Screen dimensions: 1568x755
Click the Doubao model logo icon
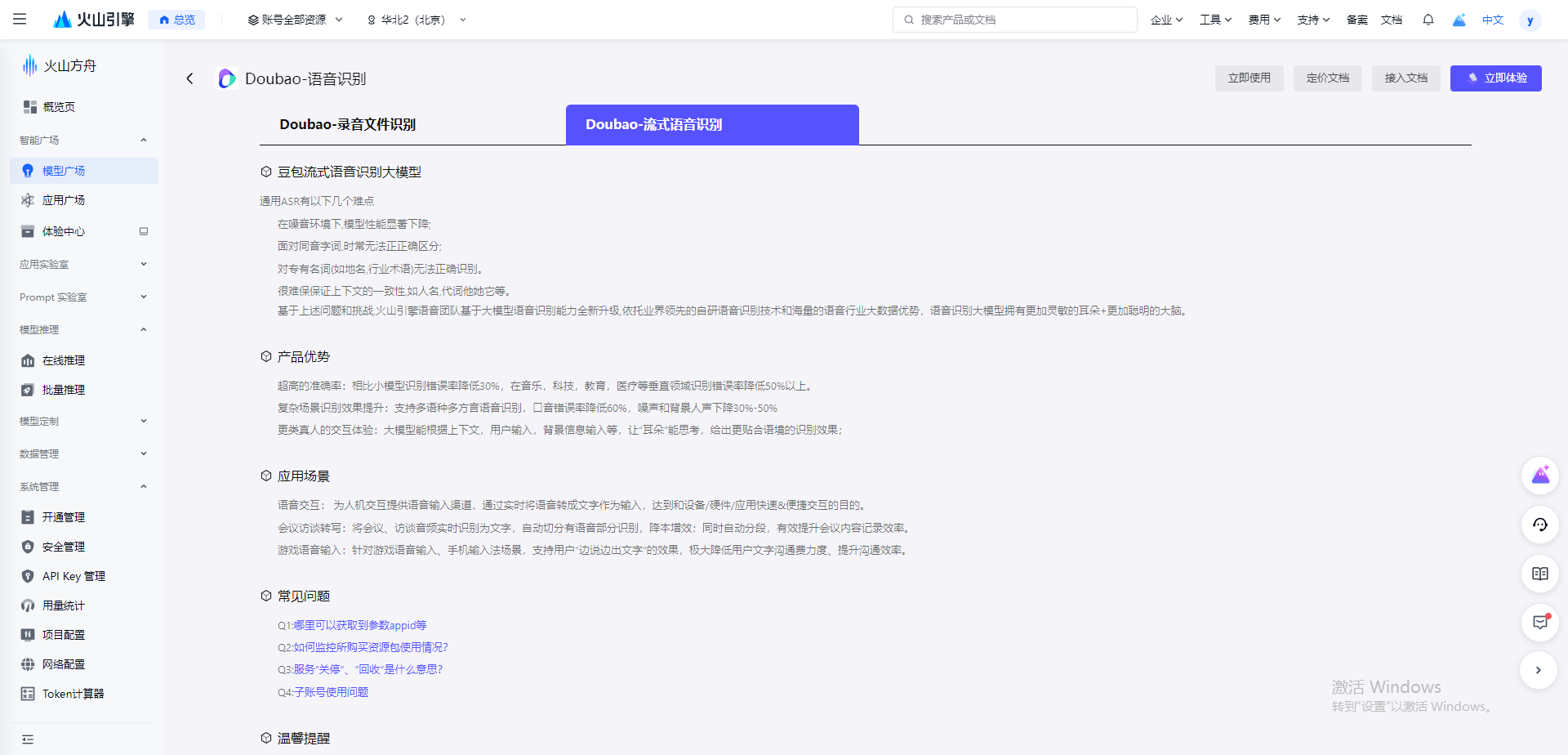click(x=226, y=78)
